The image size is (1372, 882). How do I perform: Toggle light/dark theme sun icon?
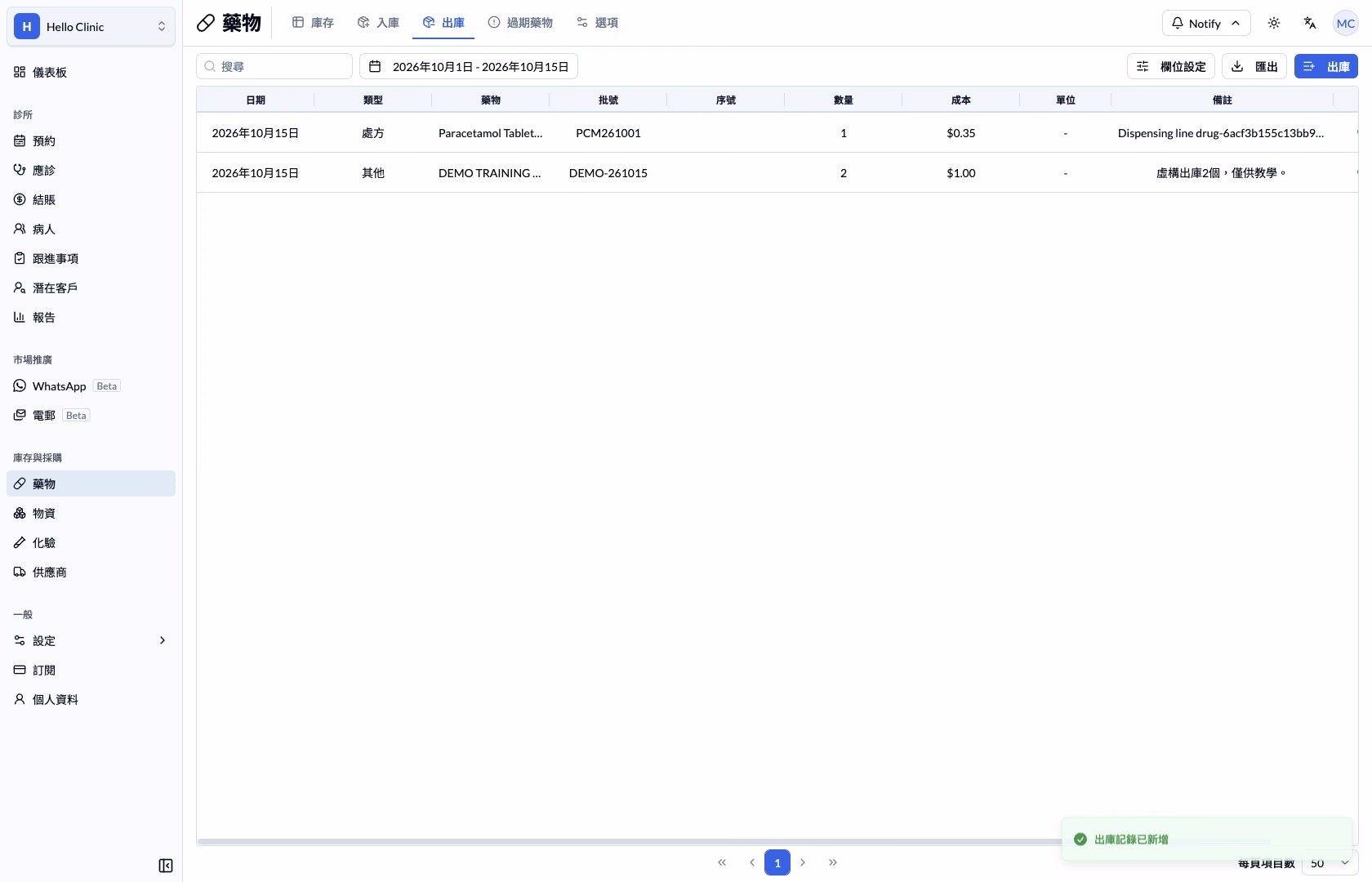click(x=1274, y=23)
